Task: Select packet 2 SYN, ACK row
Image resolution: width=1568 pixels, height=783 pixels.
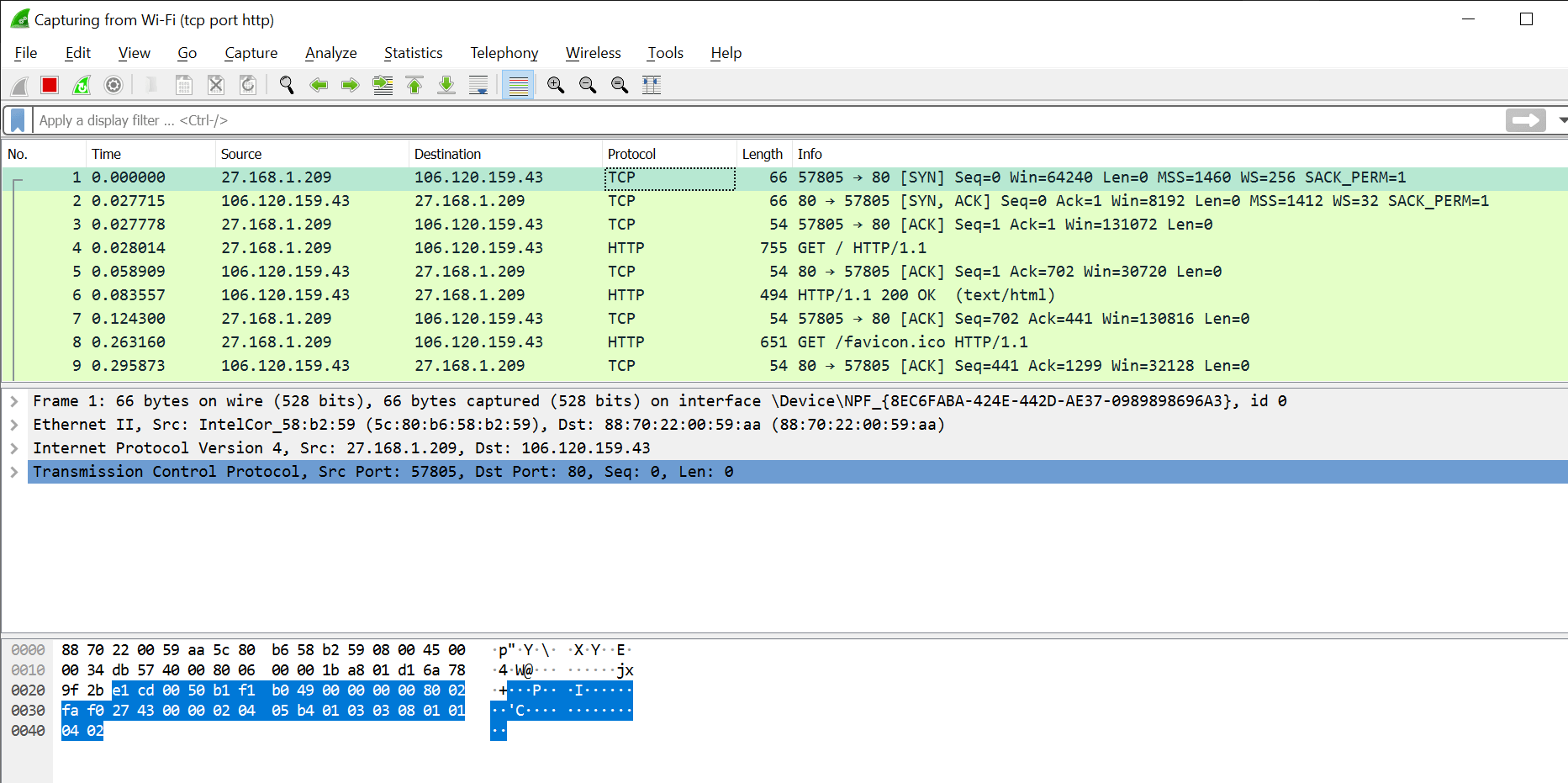Action: [784, 201]
